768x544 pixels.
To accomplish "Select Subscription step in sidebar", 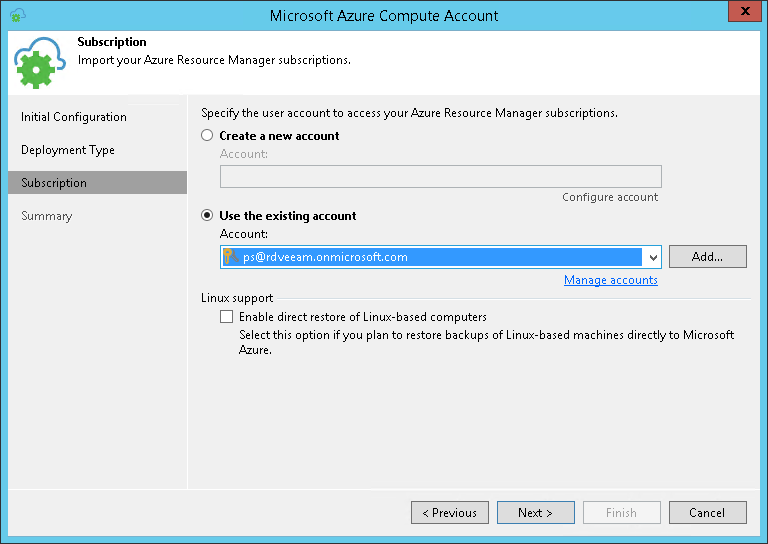I will [54, 183].
